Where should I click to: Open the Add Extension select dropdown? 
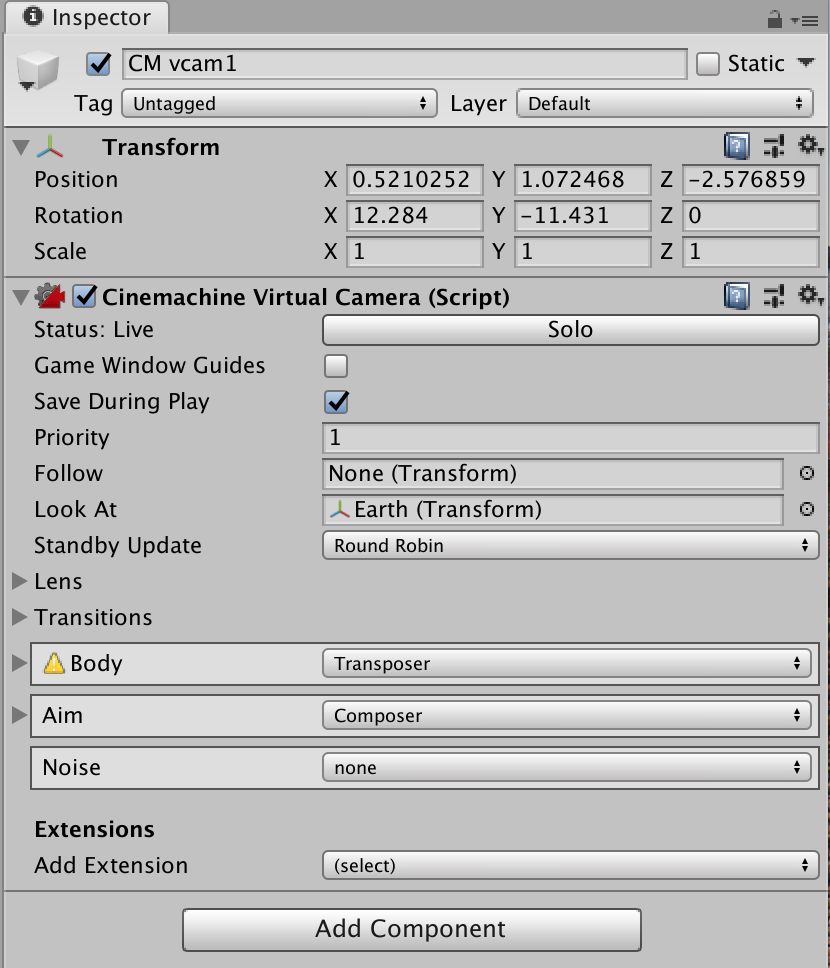[x=571, y=866]
